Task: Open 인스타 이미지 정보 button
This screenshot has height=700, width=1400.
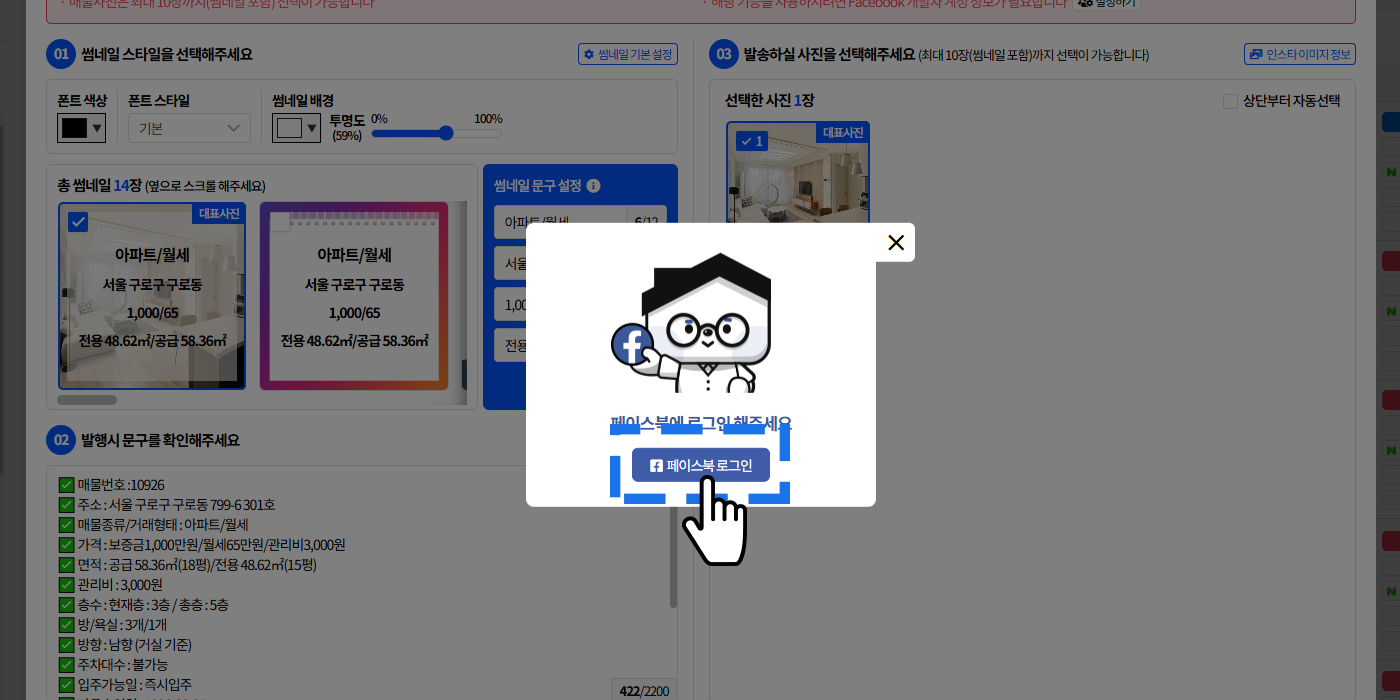Action: point(1299,54)
